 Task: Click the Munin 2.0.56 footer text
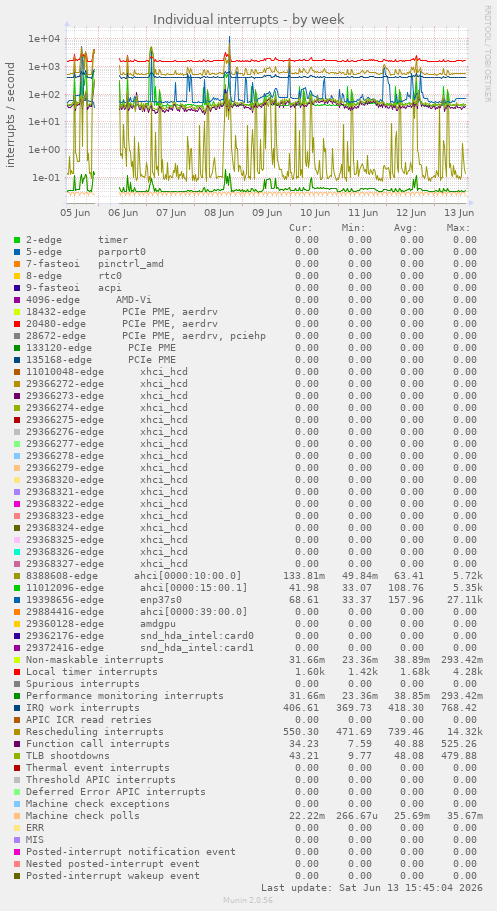248,901
